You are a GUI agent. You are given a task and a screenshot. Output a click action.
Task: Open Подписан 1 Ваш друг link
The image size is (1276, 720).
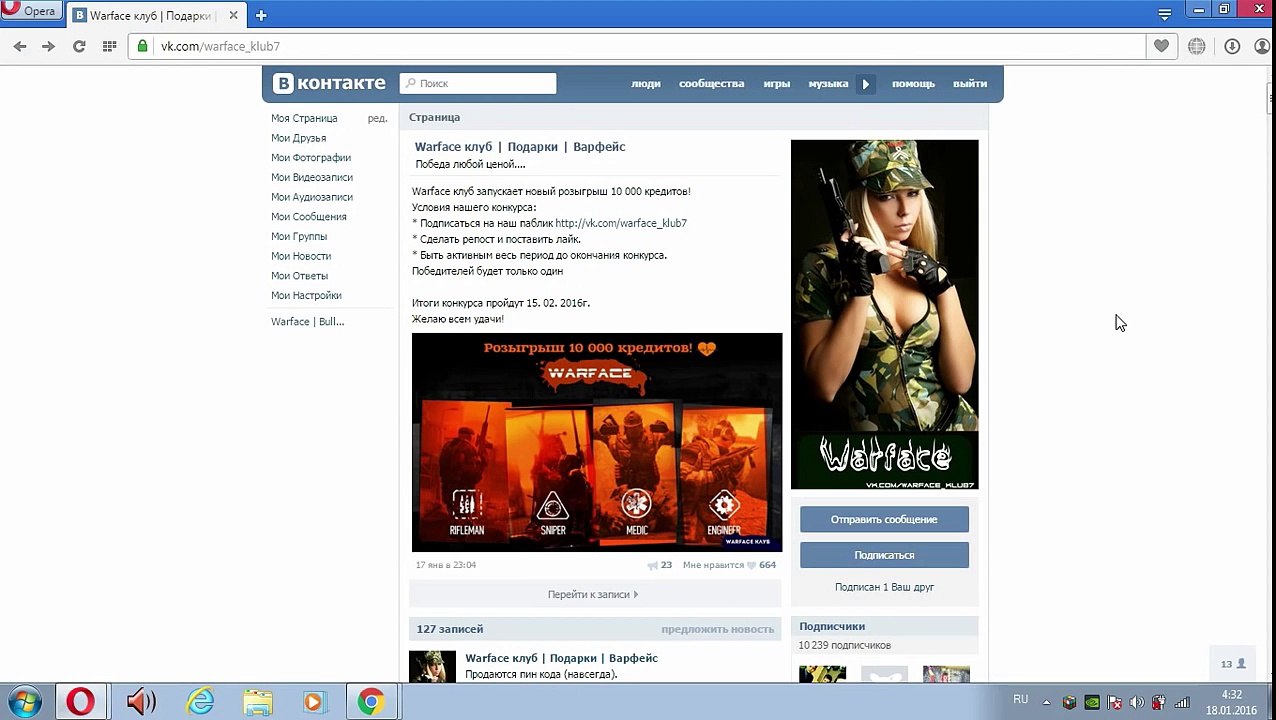(x=884, y=587)
